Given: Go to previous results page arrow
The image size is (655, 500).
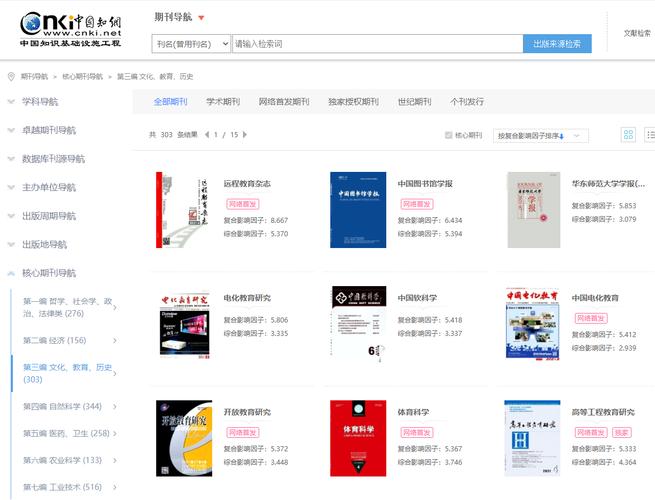Looking at the screenshot, I should coord(207,135).
